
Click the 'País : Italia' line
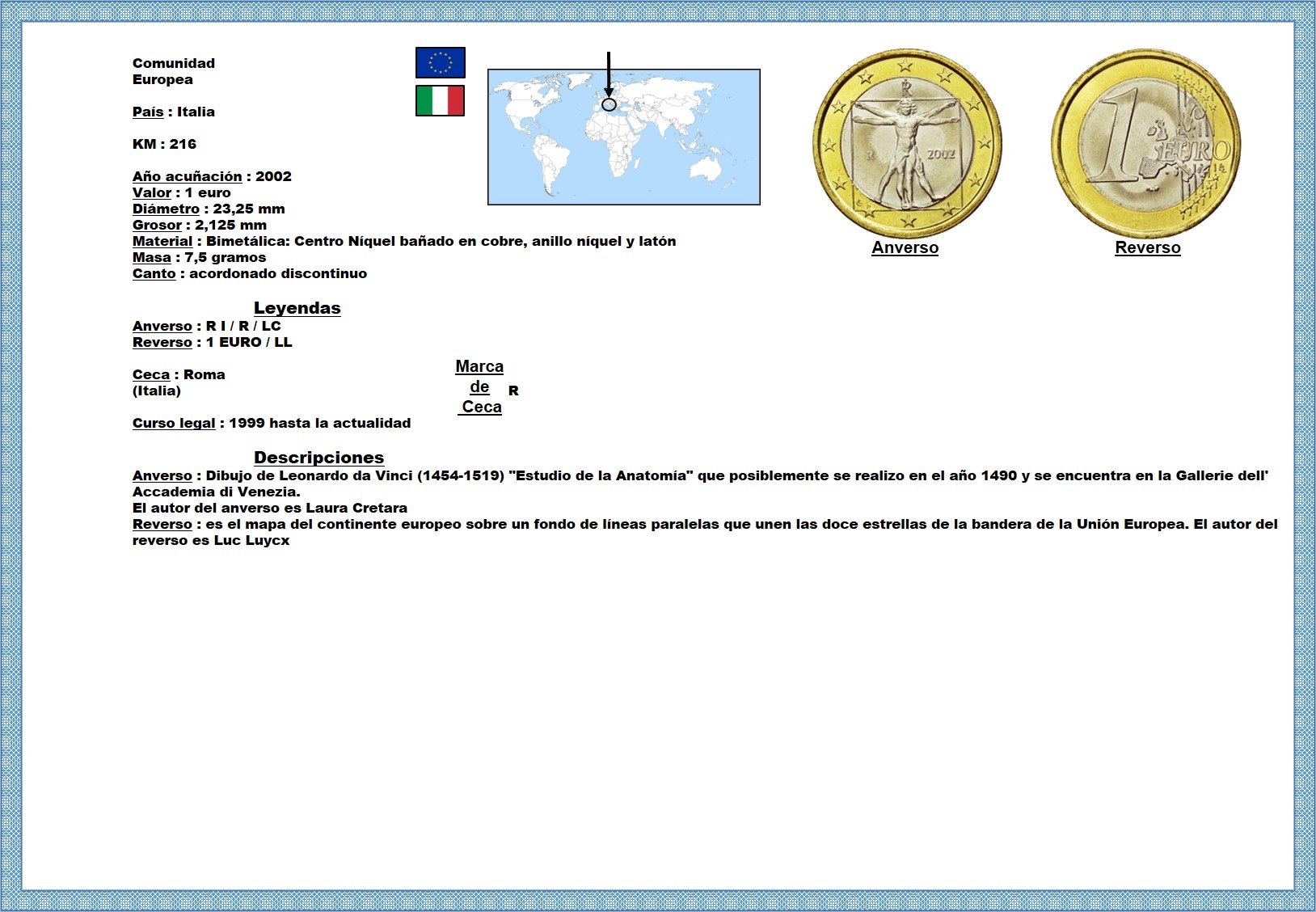click(x=174, y=112)
